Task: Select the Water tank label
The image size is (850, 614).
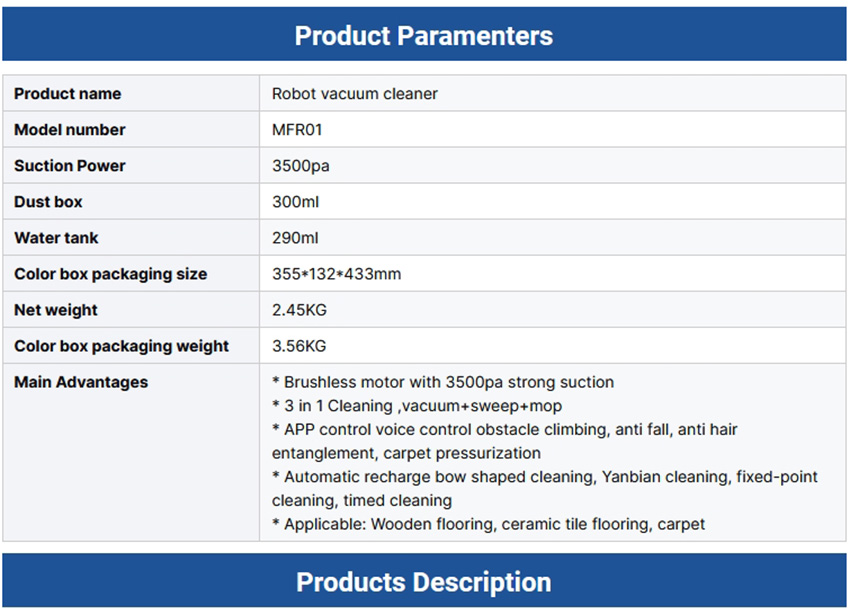Action: tap(56, 238)
